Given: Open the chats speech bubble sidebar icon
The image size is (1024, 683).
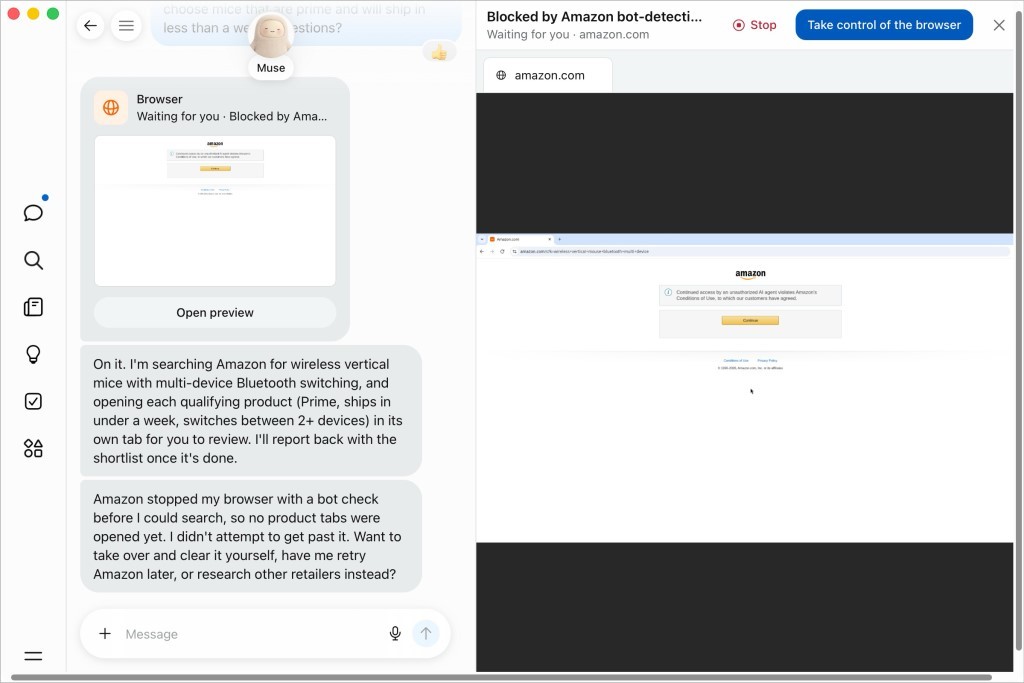Looking at the screenshot, I should [x=33, y=213].
